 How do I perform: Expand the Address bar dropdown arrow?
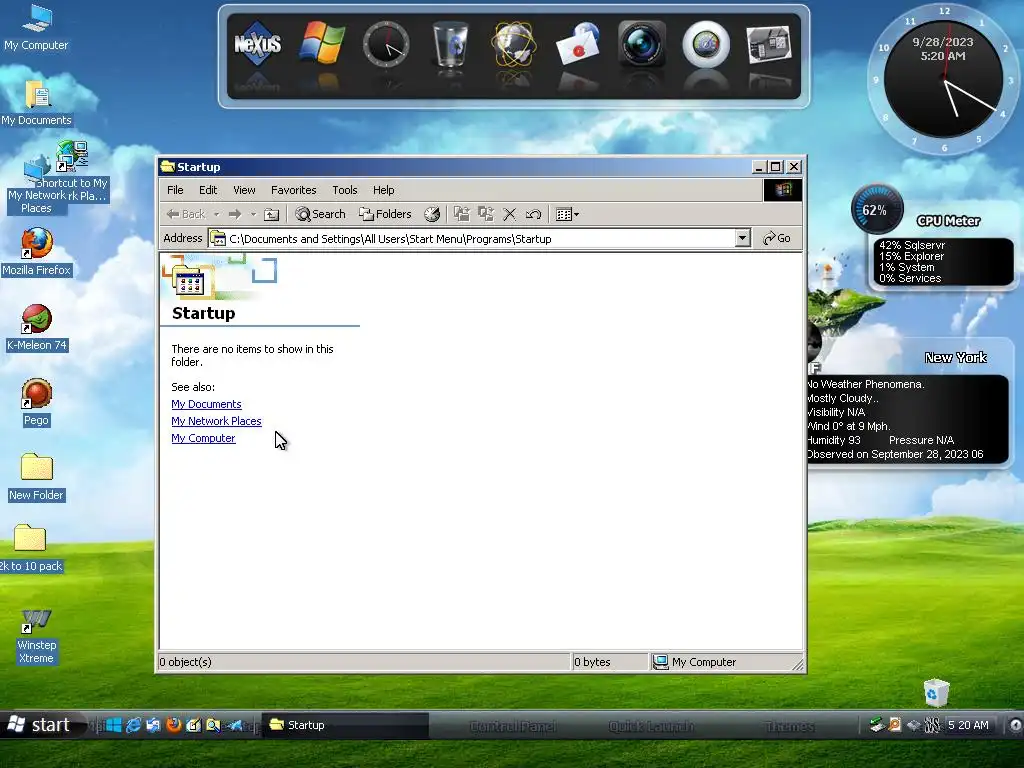pos(742,238)
